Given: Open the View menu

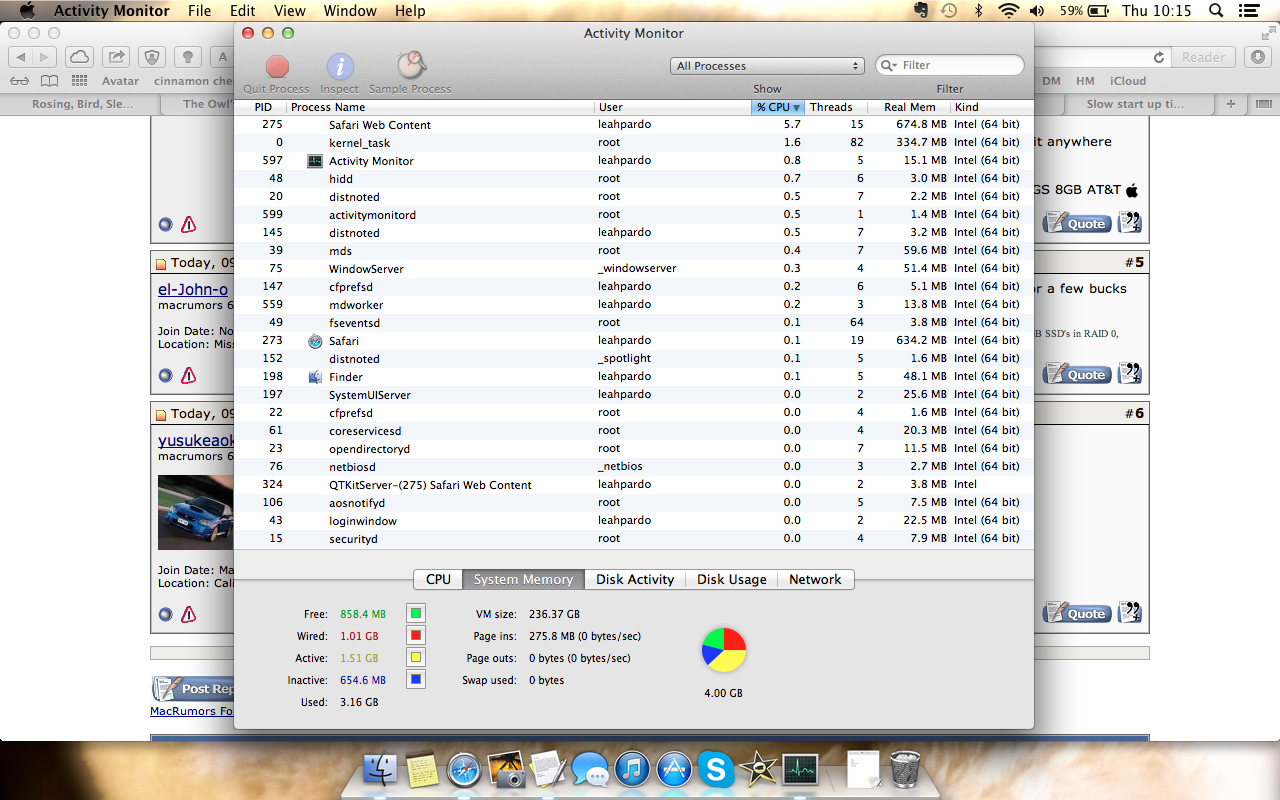Looking at the screenshot, I should coord(290,11).
